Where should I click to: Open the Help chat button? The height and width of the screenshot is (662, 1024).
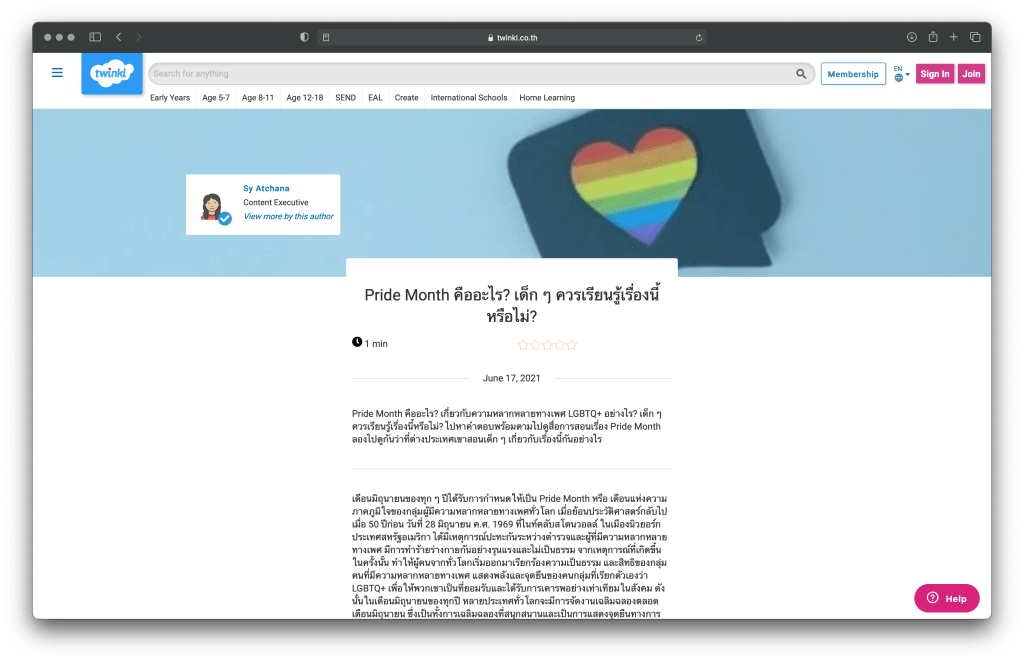(946, 598)
